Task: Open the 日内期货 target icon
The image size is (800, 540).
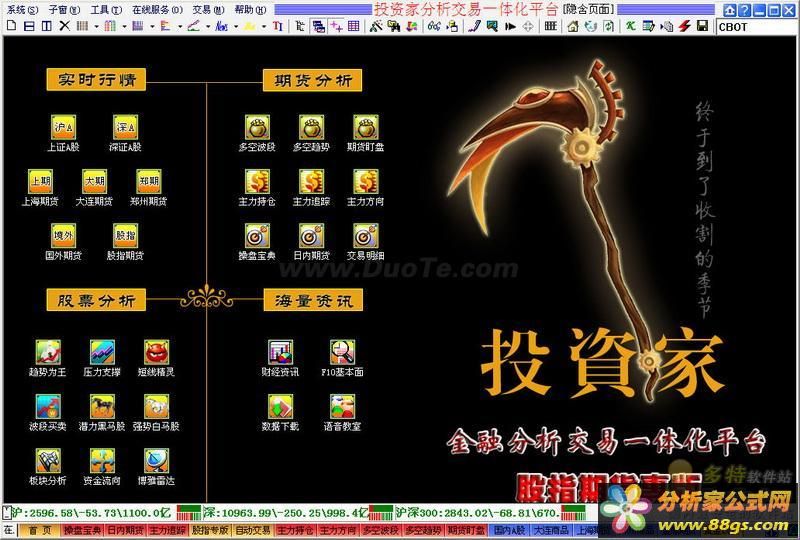Action: 311,236
